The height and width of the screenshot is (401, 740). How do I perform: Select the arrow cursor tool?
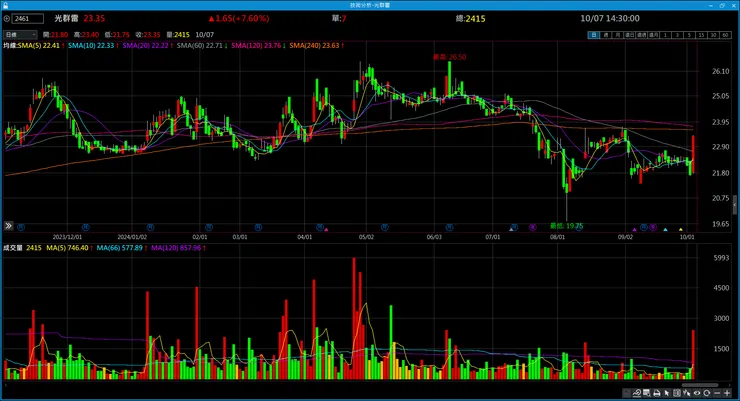click(x=667, y=393)
